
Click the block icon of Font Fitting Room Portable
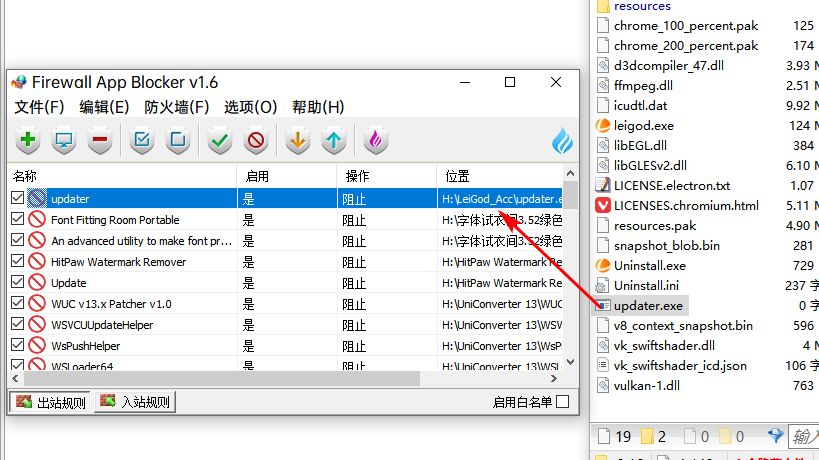click(x=37, y=219)
